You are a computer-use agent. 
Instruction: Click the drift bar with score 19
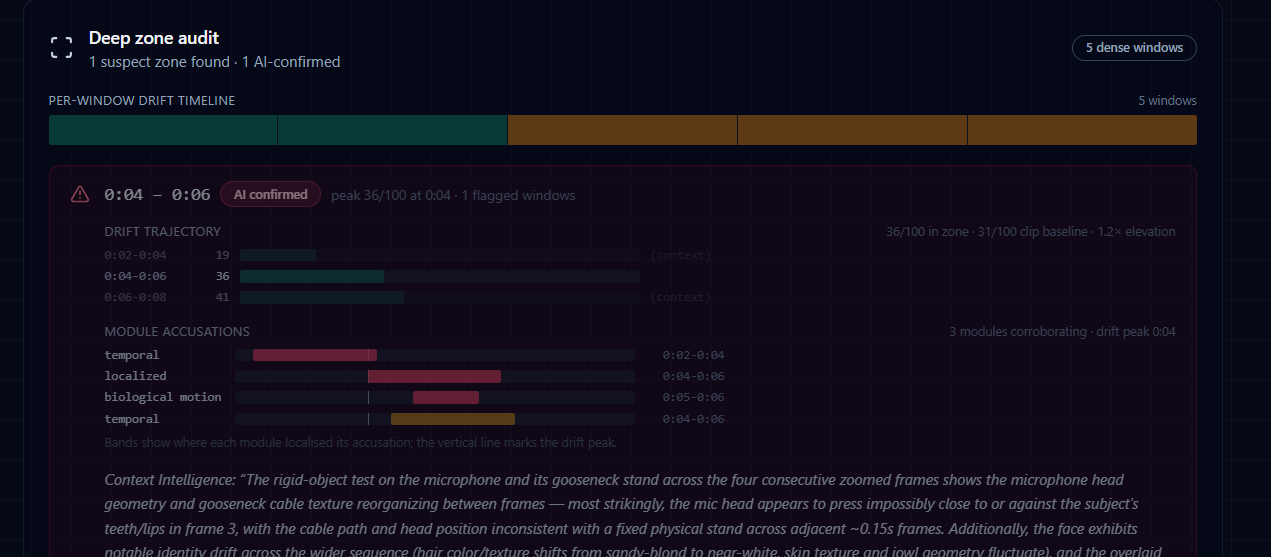point(440,255)
